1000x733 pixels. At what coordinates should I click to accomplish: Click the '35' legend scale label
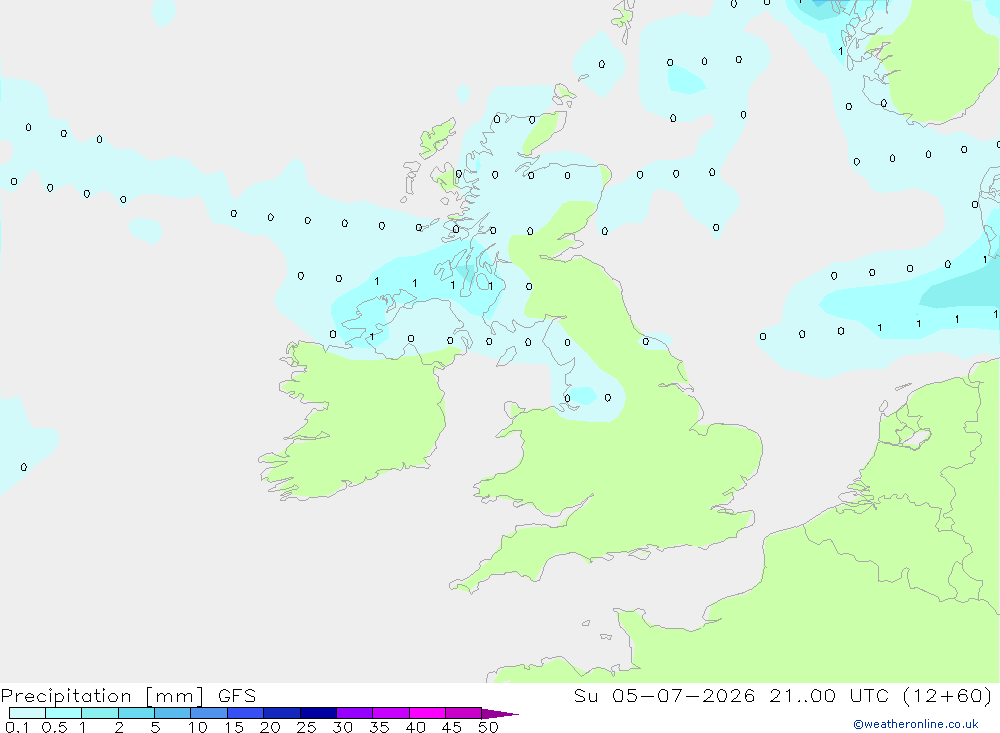(379, 727)
